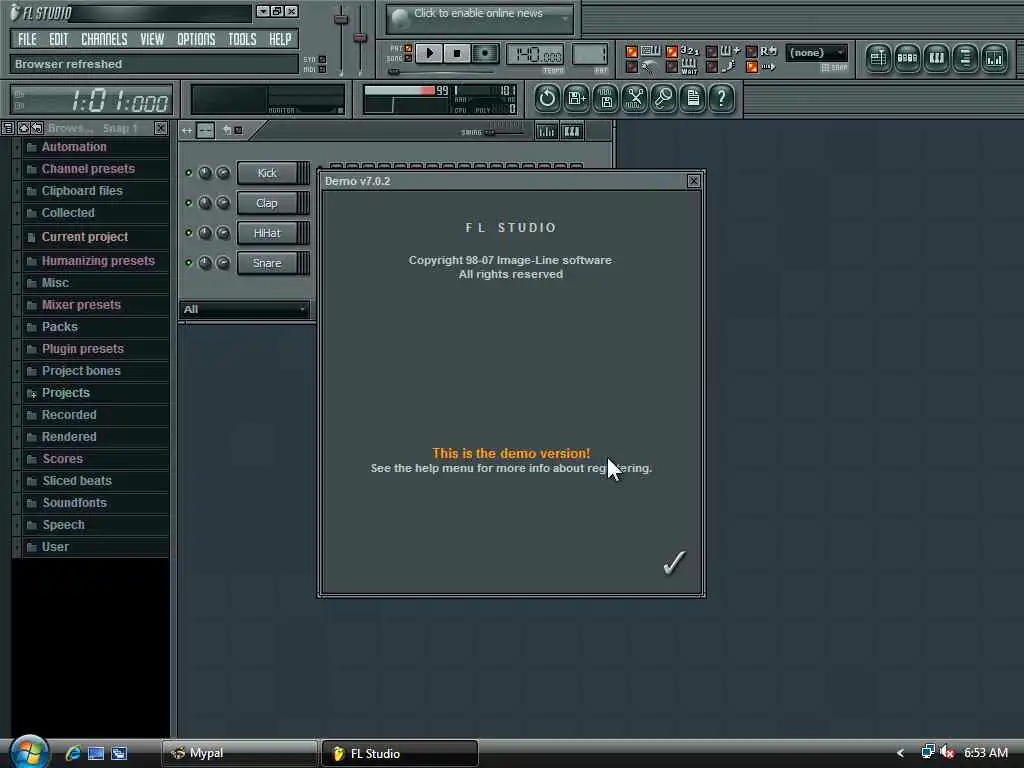Click the Show Desktop quick launch icon

coord(96,753)
